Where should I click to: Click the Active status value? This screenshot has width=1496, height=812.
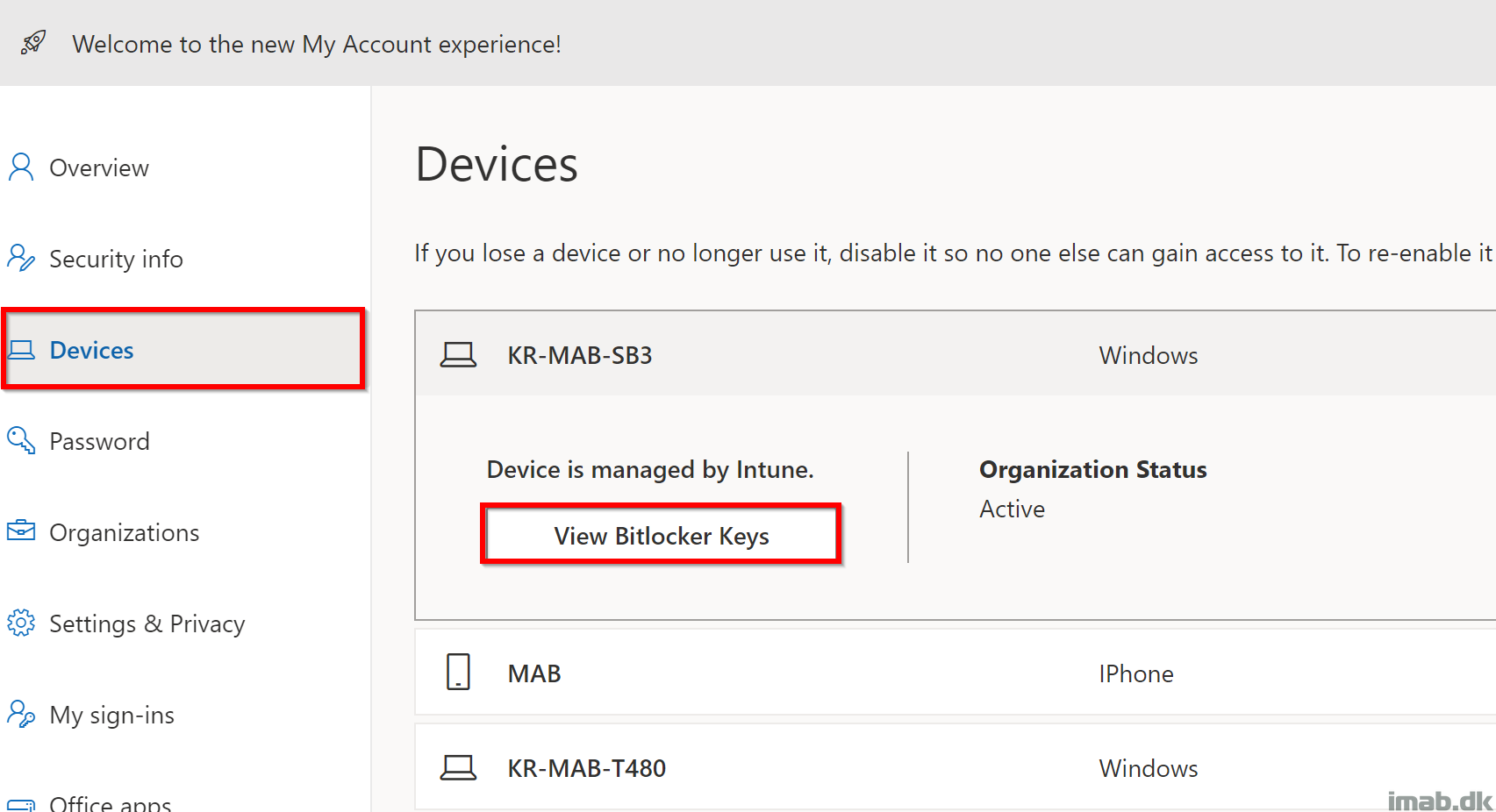click(x=1012, y=509)
